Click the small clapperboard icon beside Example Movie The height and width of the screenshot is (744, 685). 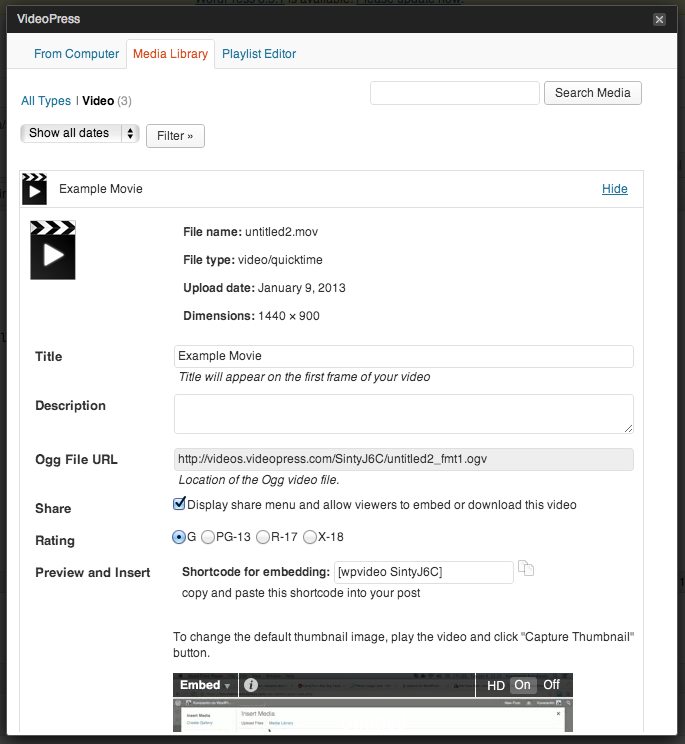pos(34,189)
